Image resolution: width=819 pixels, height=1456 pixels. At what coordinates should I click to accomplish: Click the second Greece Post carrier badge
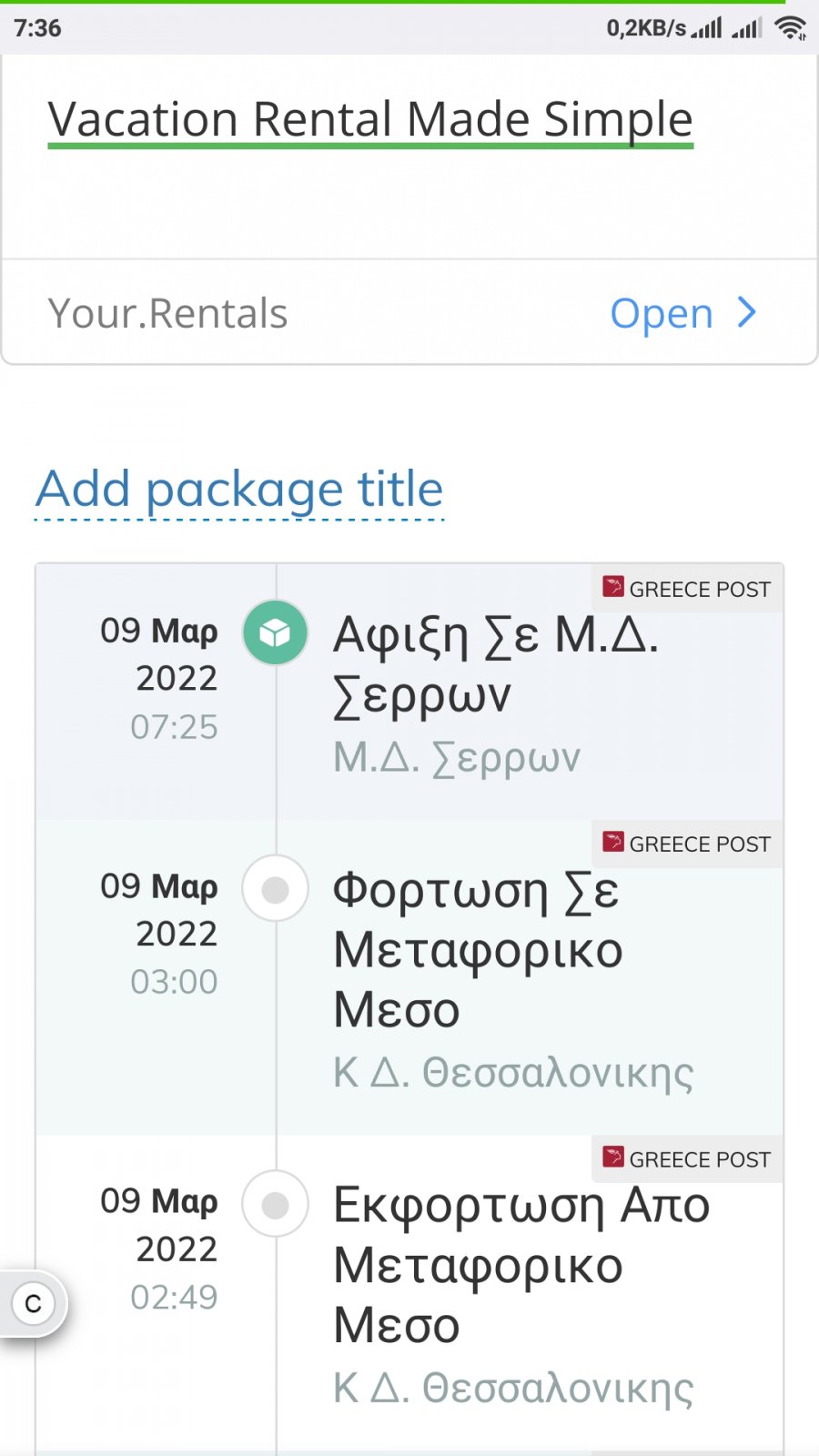[x=688, y=844]
